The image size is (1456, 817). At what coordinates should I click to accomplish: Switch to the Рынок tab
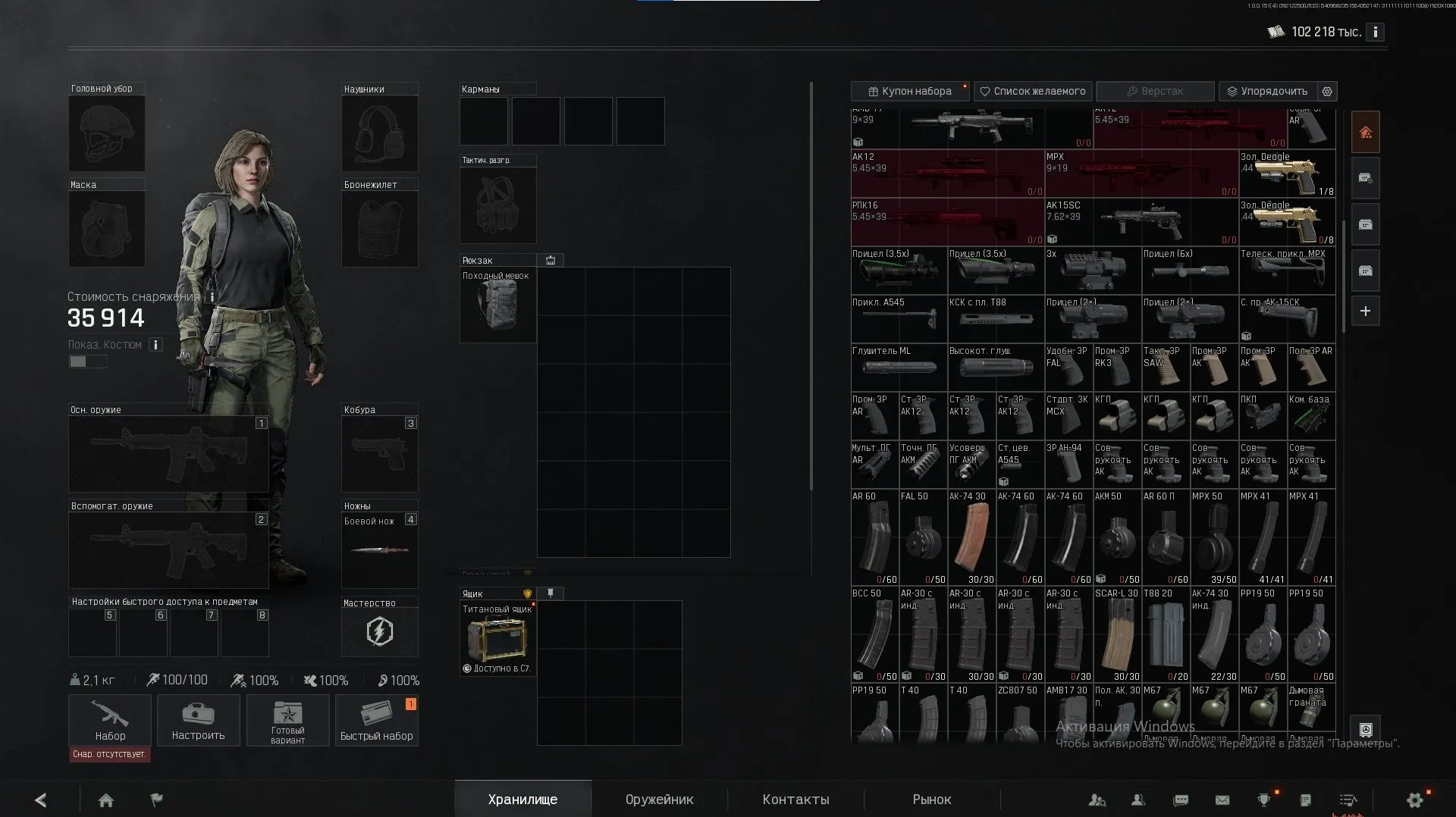tap(932, 800)
